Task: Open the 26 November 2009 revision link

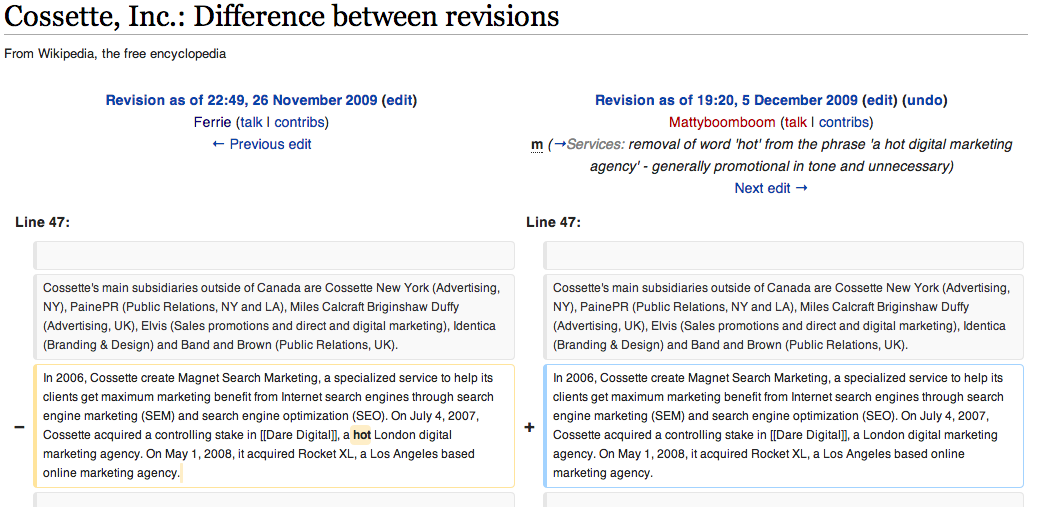Action: [241, 100]
